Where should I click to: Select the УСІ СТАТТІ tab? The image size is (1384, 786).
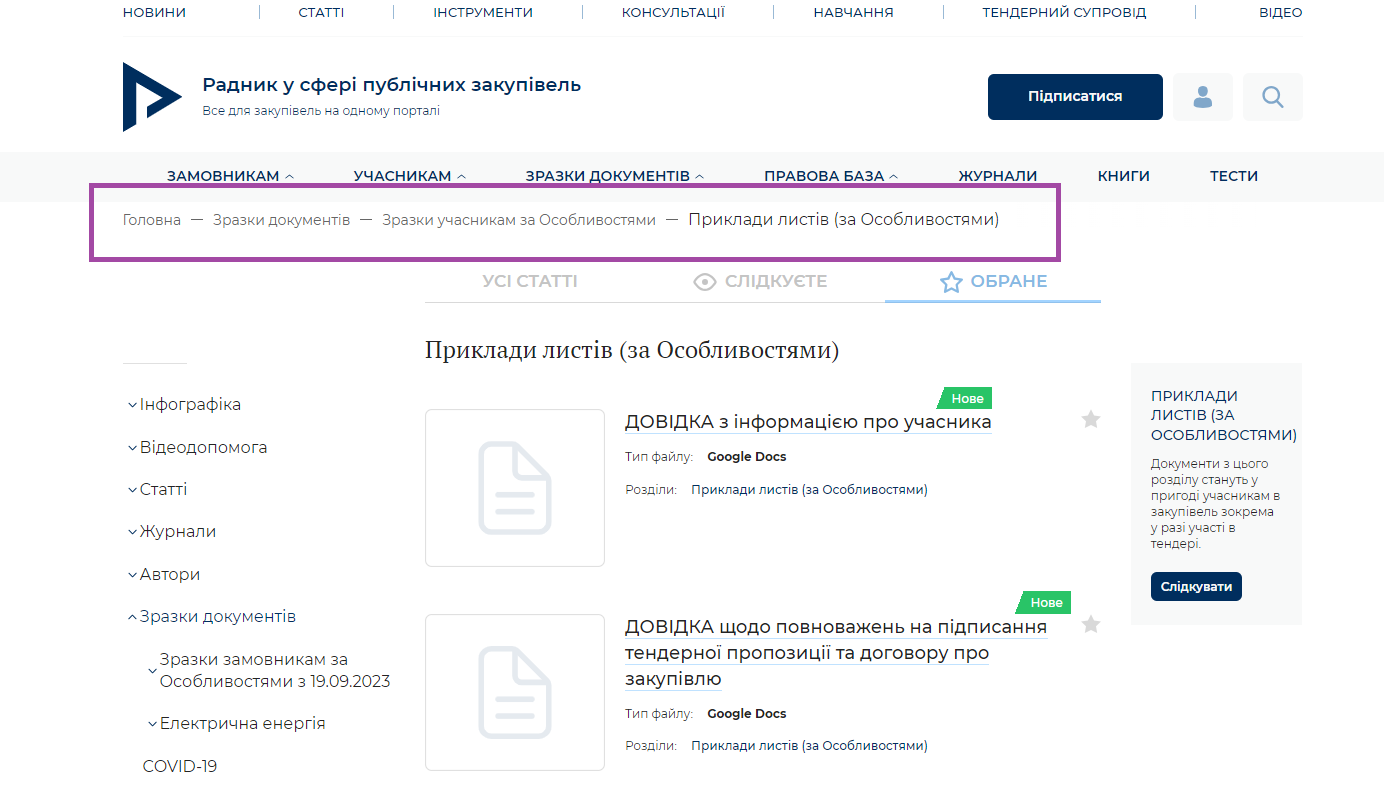pos(530,282)
